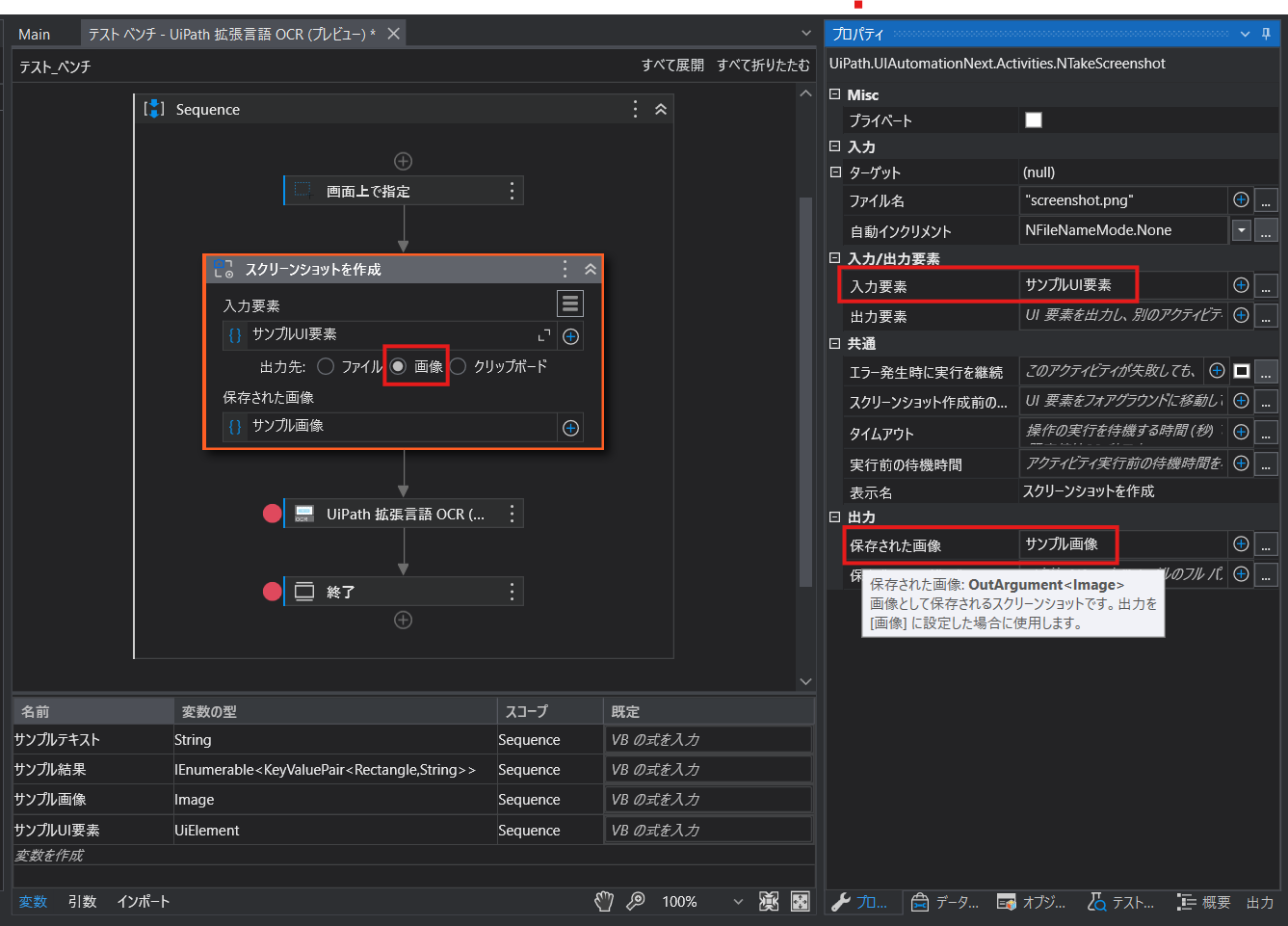Toggle the プライベート checkbox in properties
Viewport: 1288px width, 926px height.
(1034, 119)
